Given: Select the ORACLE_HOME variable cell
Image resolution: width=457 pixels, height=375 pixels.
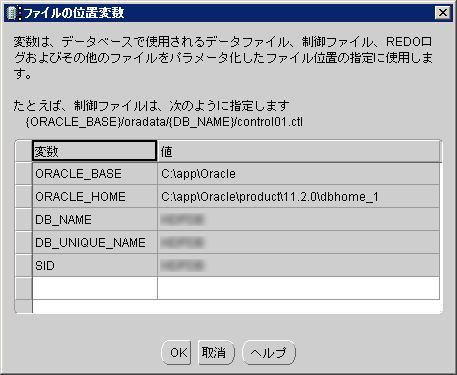Looking at the screenshot, I should (95, 197).
